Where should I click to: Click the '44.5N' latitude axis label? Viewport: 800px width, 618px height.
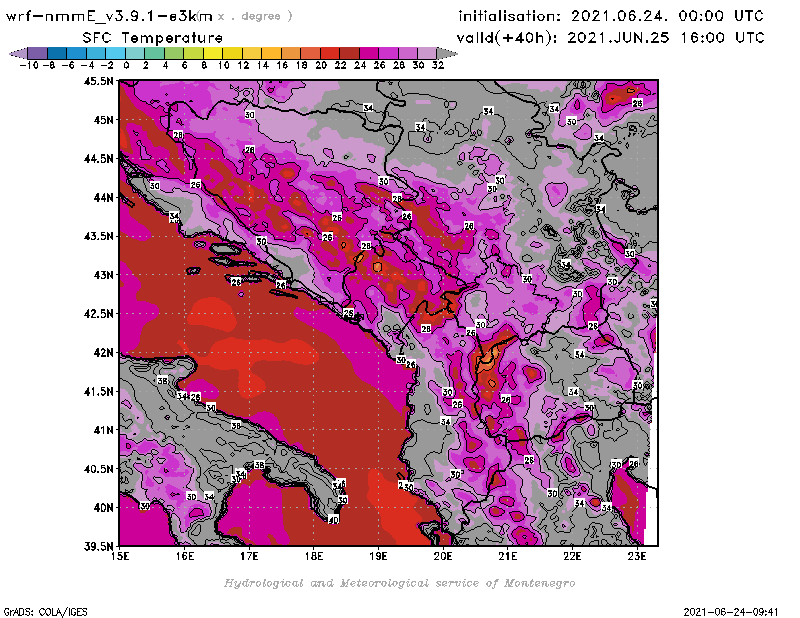pos(98,159)
